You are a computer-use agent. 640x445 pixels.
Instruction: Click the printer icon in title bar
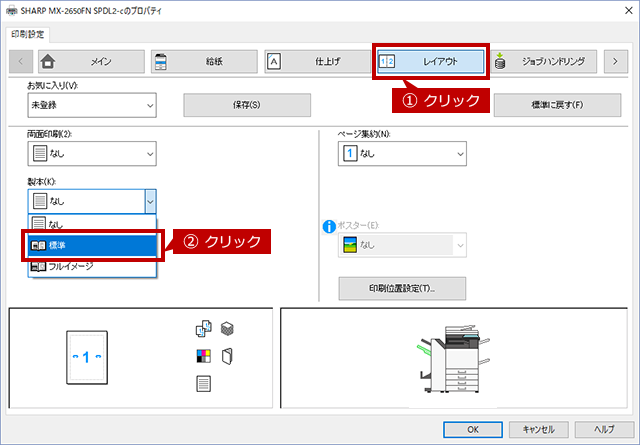12,11
